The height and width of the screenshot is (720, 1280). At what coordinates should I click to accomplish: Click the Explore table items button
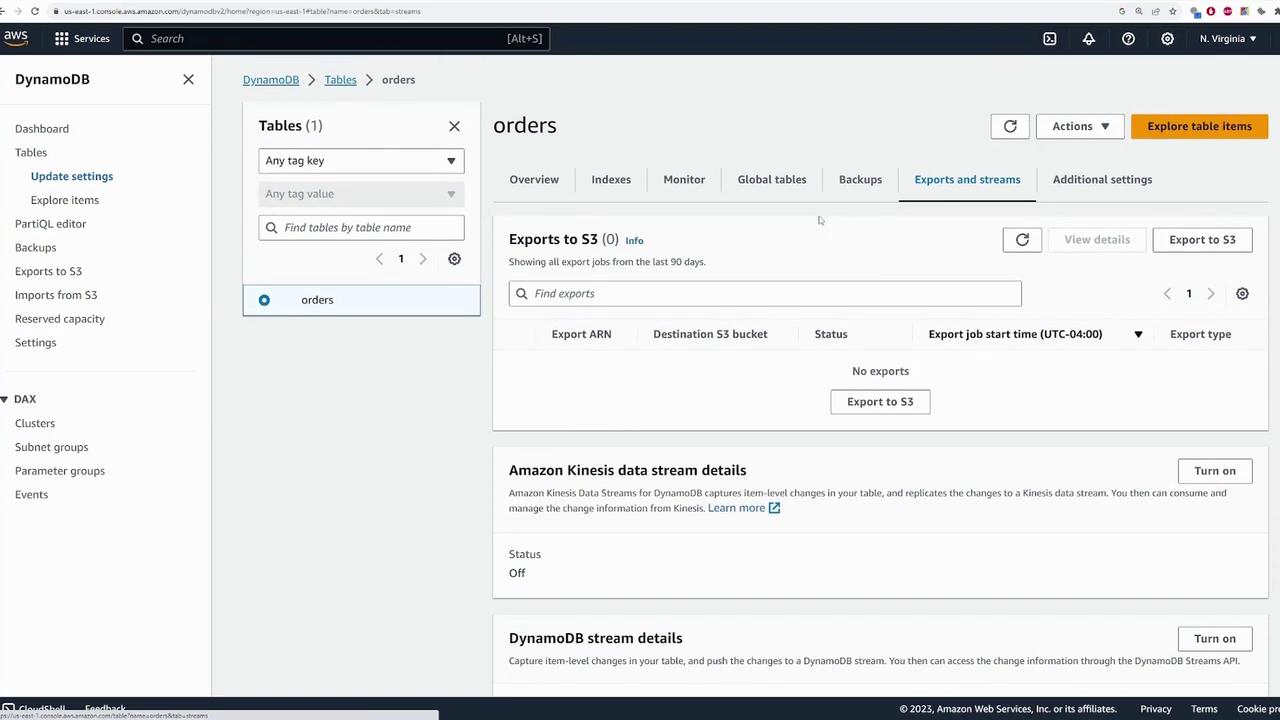click(x=1199, y=126)
